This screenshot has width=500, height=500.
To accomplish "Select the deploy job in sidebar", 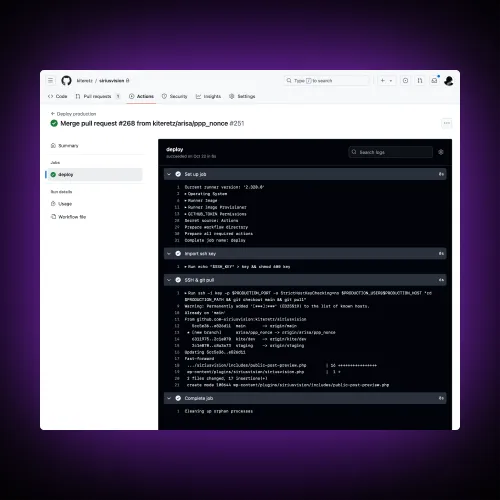I will coord(95,174).
